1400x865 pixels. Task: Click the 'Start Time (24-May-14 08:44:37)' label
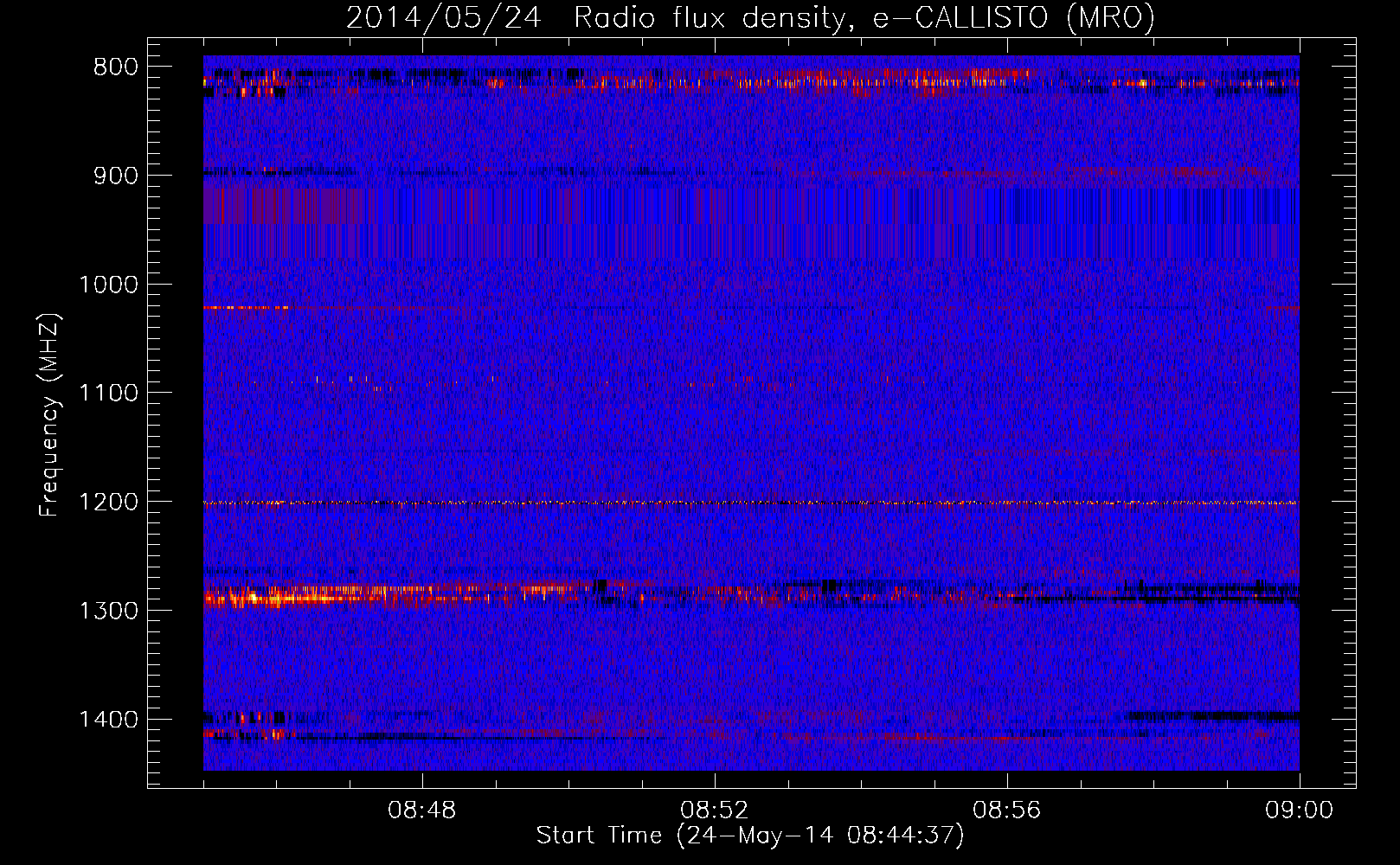pos(750,836)
